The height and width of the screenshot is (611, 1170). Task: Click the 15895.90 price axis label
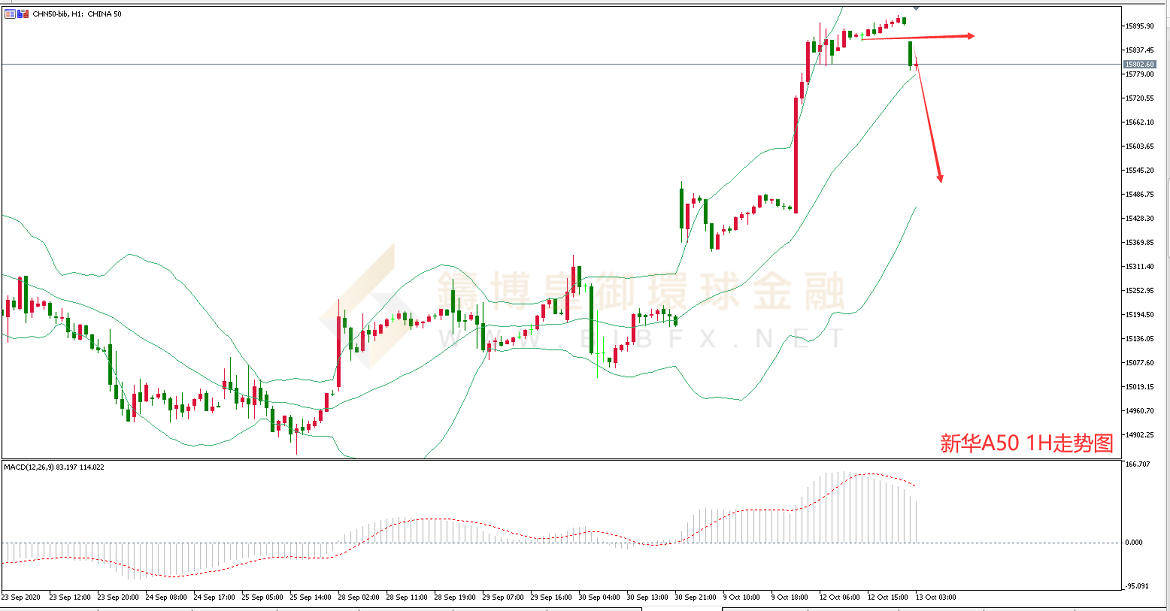[x=1139, y=26]
